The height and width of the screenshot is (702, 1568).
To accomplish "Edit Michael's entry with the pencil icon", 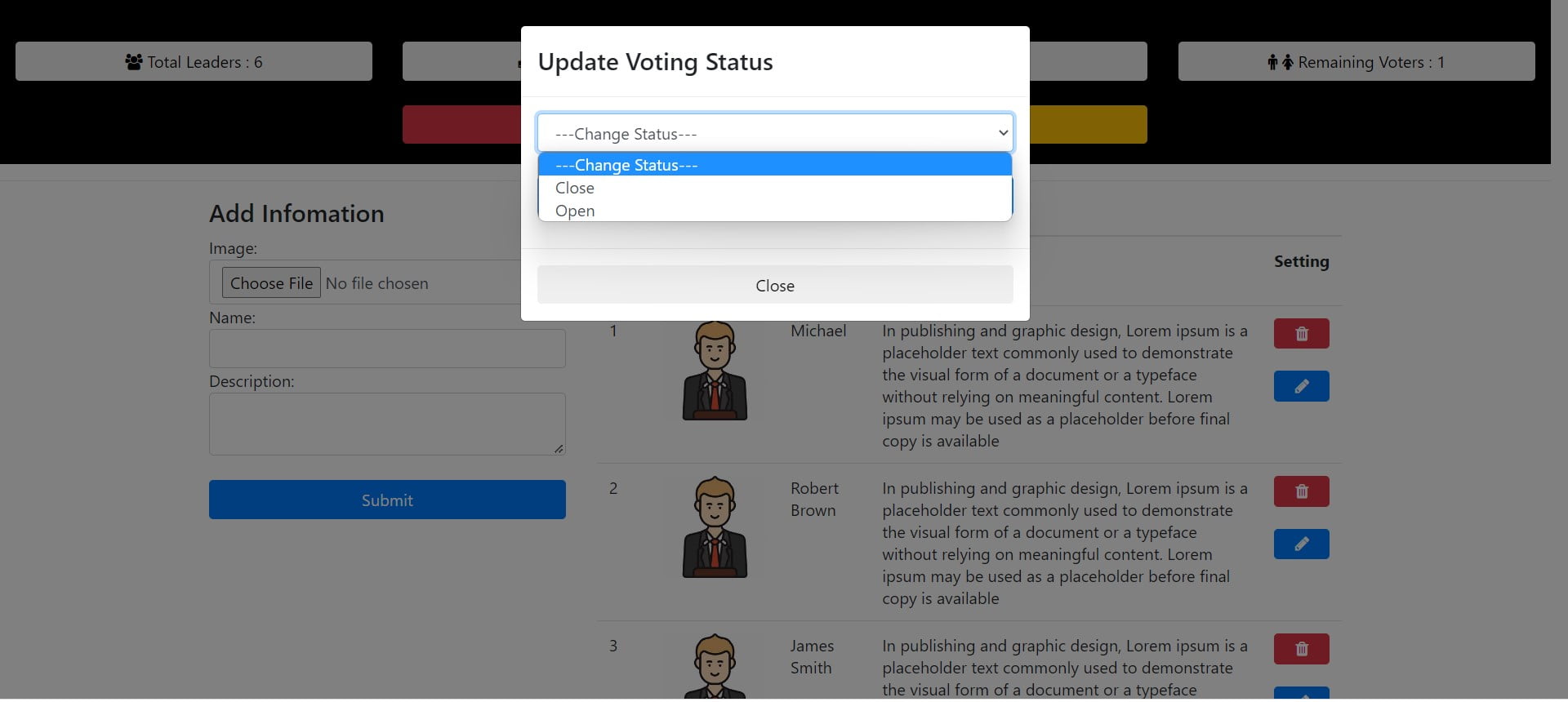I will [x=1301, y=387].
